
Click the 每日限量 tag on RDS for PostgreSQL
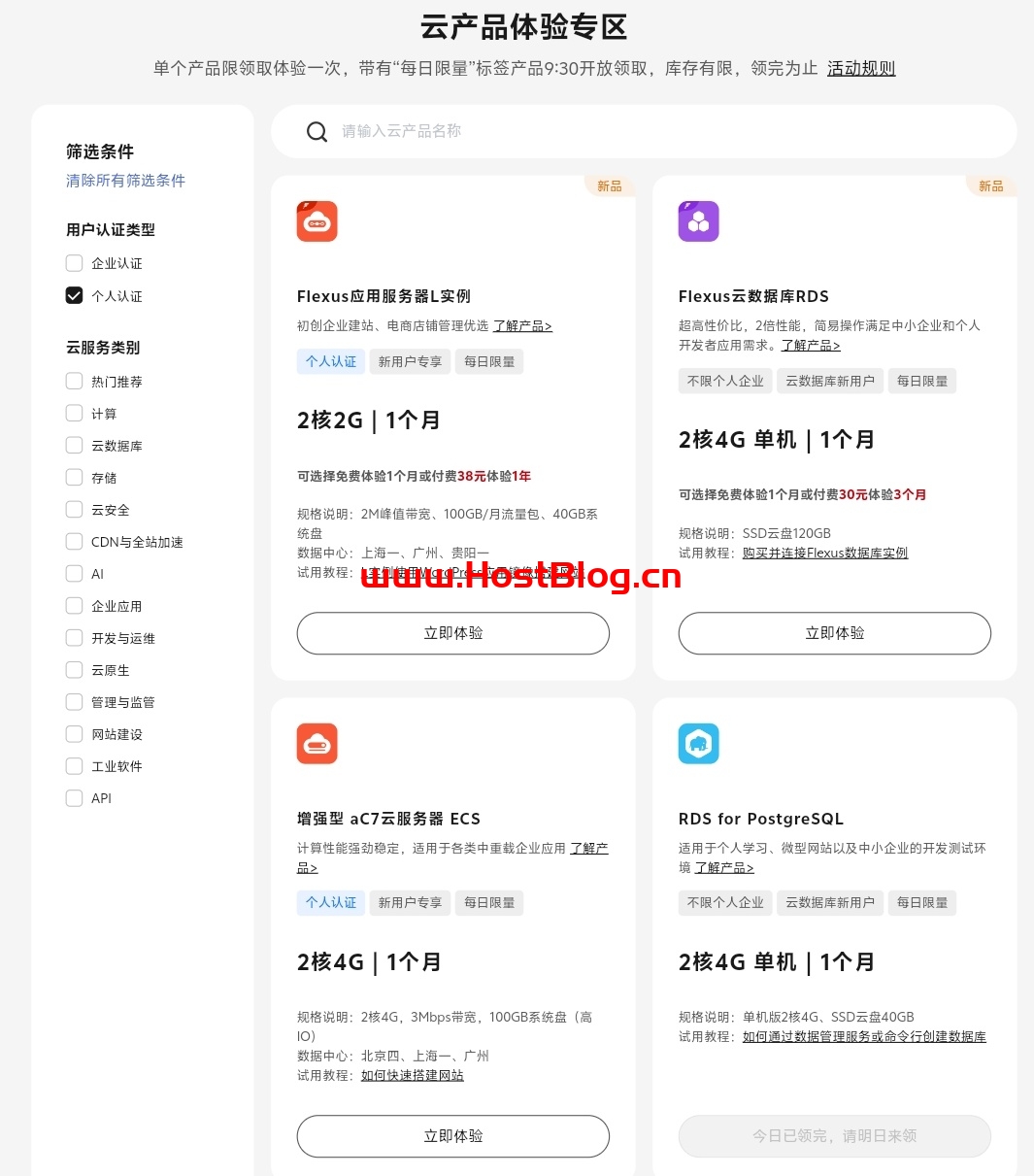pos(922,902)
